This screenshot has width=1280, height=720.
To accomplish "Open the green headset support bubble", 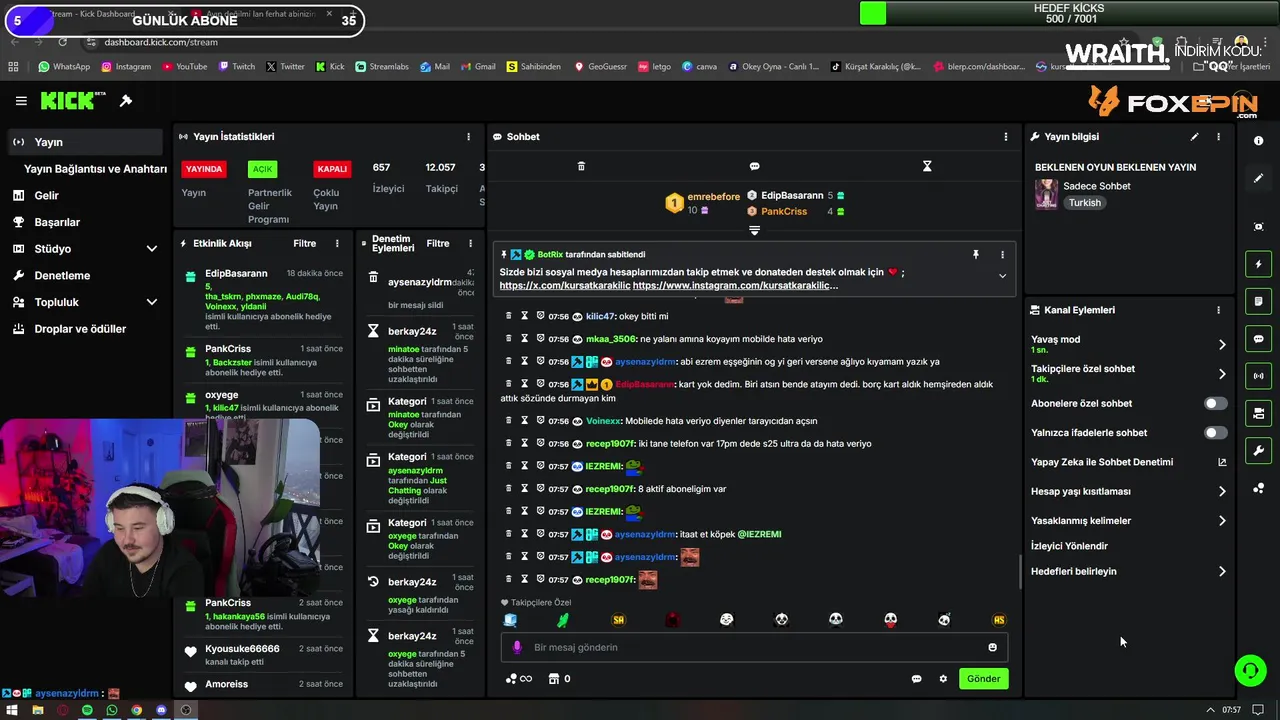I will tap(1250, 670).
